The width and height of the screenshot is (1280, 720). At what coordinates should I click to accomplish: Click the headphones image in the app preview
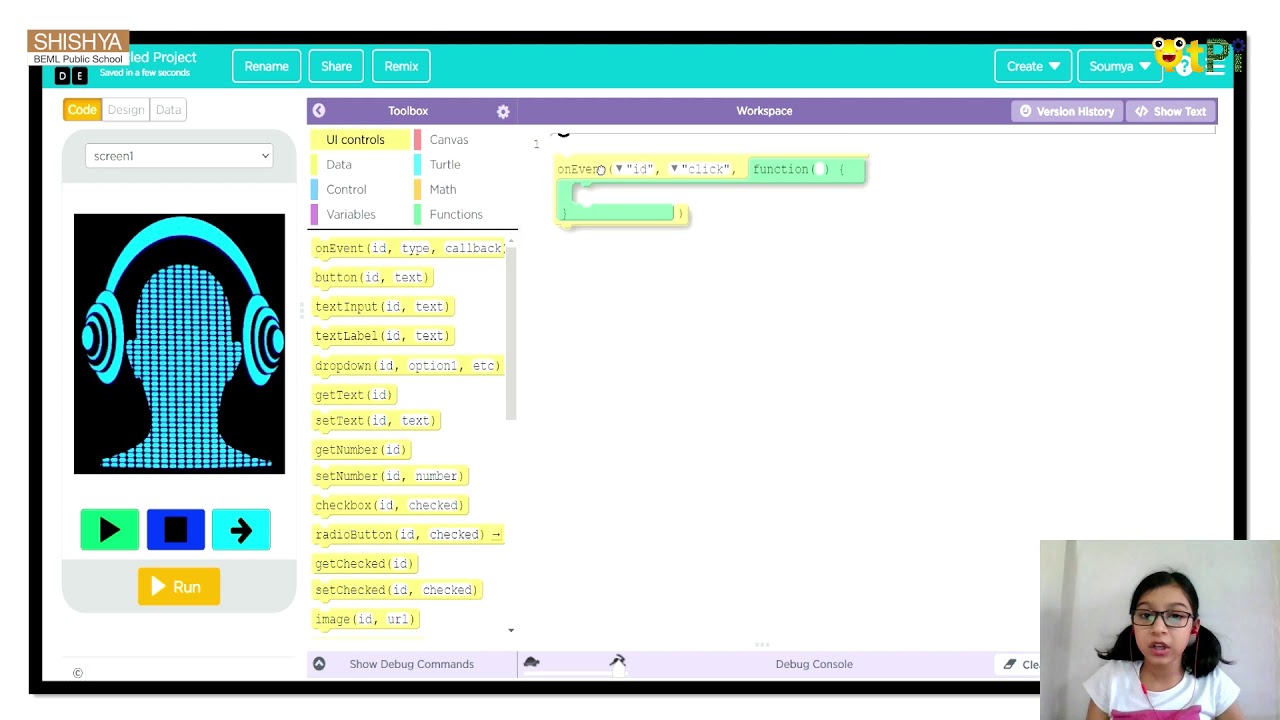pyautogui.click(x=179, y=344)
